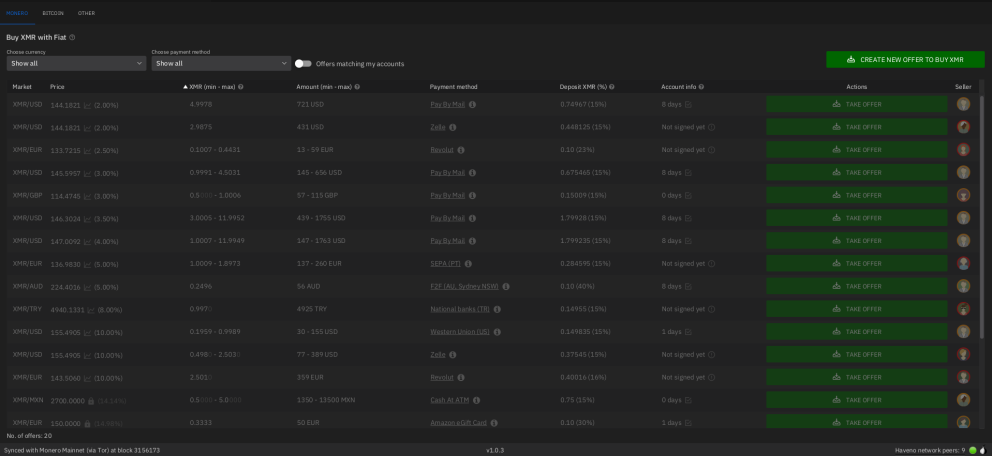Switch to the MONERO tab
Viewport: 992px width, 456px height.
tap(17, 13)
